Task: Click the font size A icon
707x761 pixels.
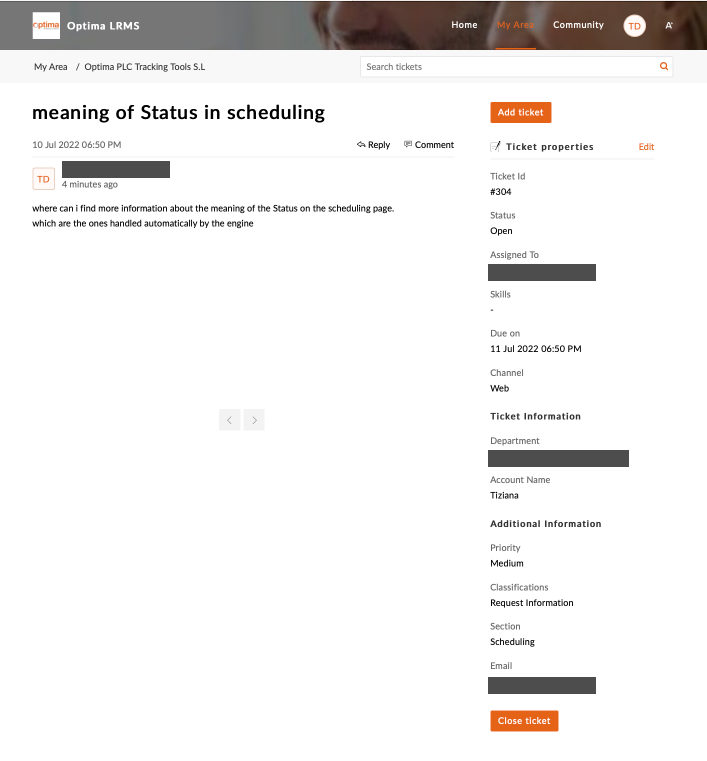Action: pos(669,26)
